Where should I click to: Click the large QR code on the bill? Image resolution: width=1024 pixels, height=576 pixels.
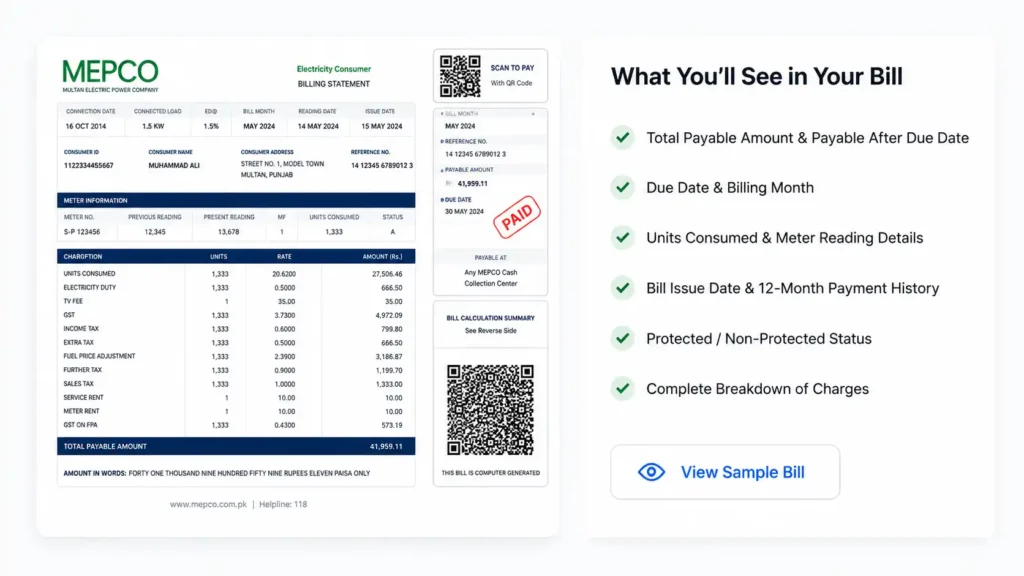point(490,409)
